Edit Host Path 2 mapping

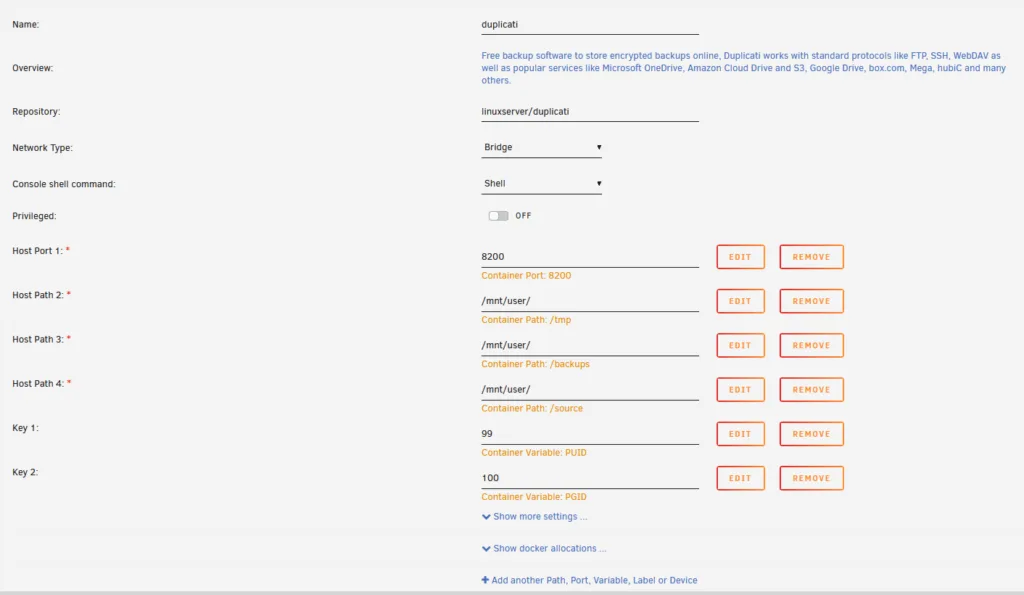click(x=740, y=301)
